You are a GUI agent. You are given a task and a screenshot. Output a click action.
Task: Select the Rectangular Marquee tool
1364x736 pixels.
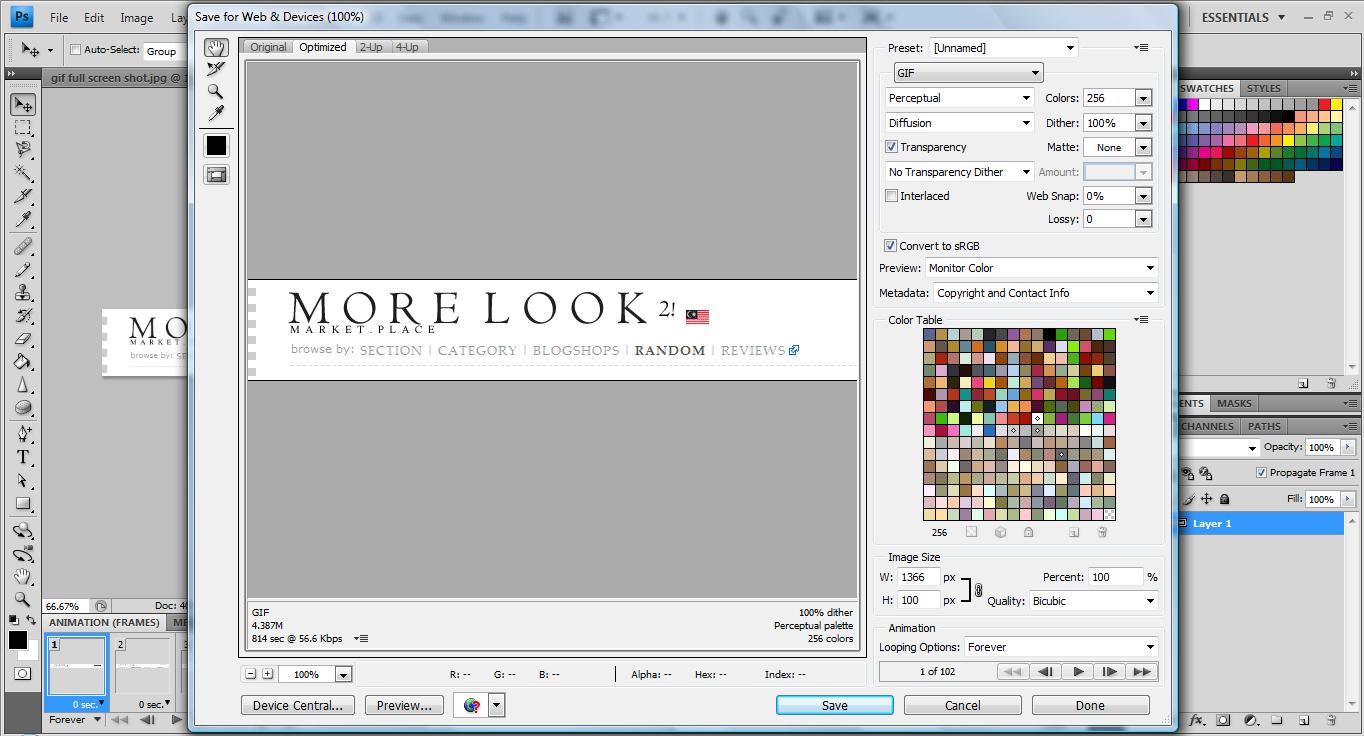pyautogui.click(x=23, y=128)
